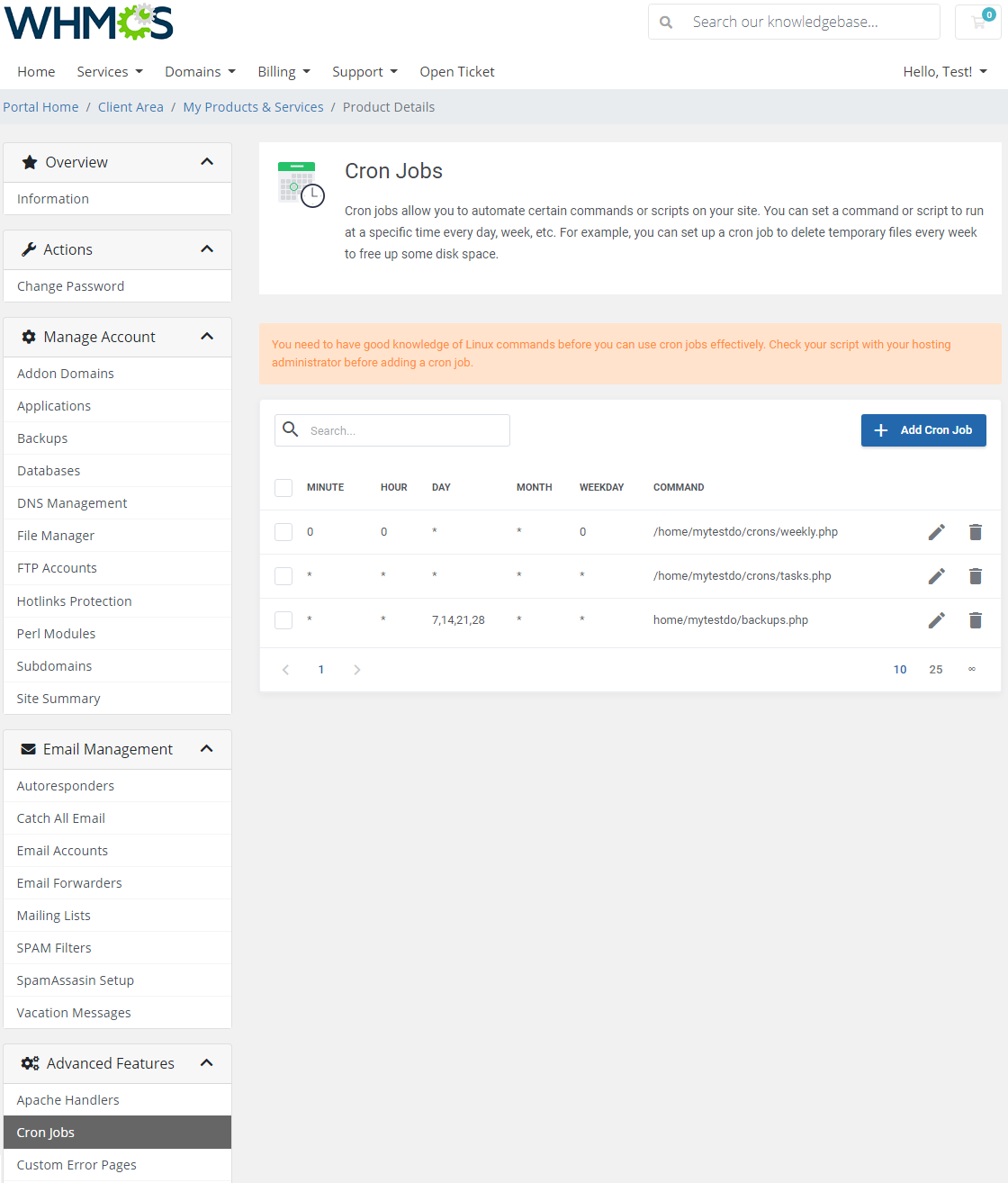The height and width of the screenshot is (1183, 1008).
Task: Delete the backups.php cron job
Action: pos(976,620)
